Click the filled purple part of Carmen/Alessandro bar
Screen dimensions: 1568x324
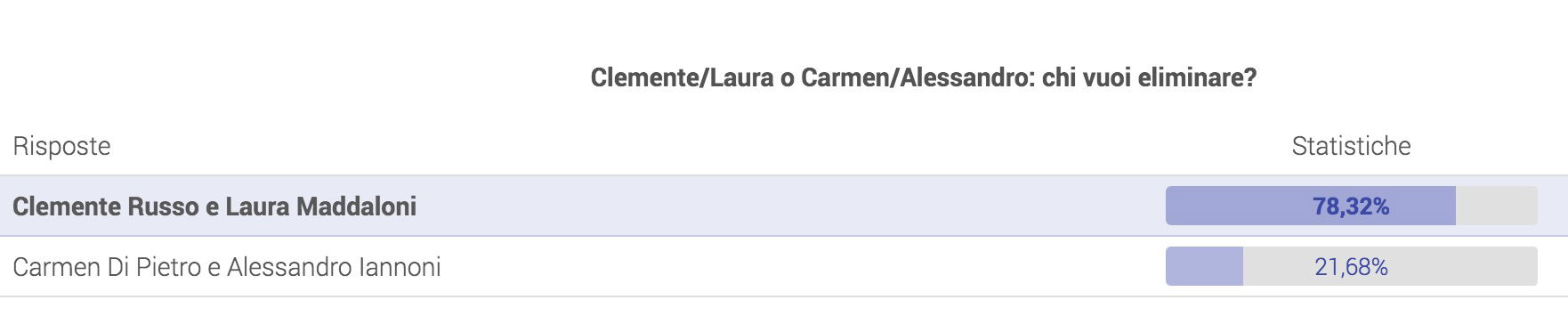1204,266
